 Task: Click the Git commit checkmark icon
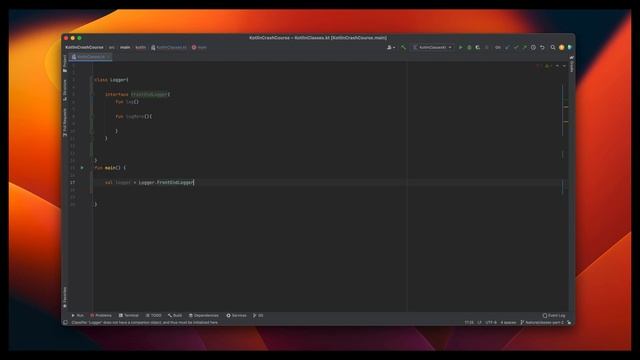click(x=516, y=47)
